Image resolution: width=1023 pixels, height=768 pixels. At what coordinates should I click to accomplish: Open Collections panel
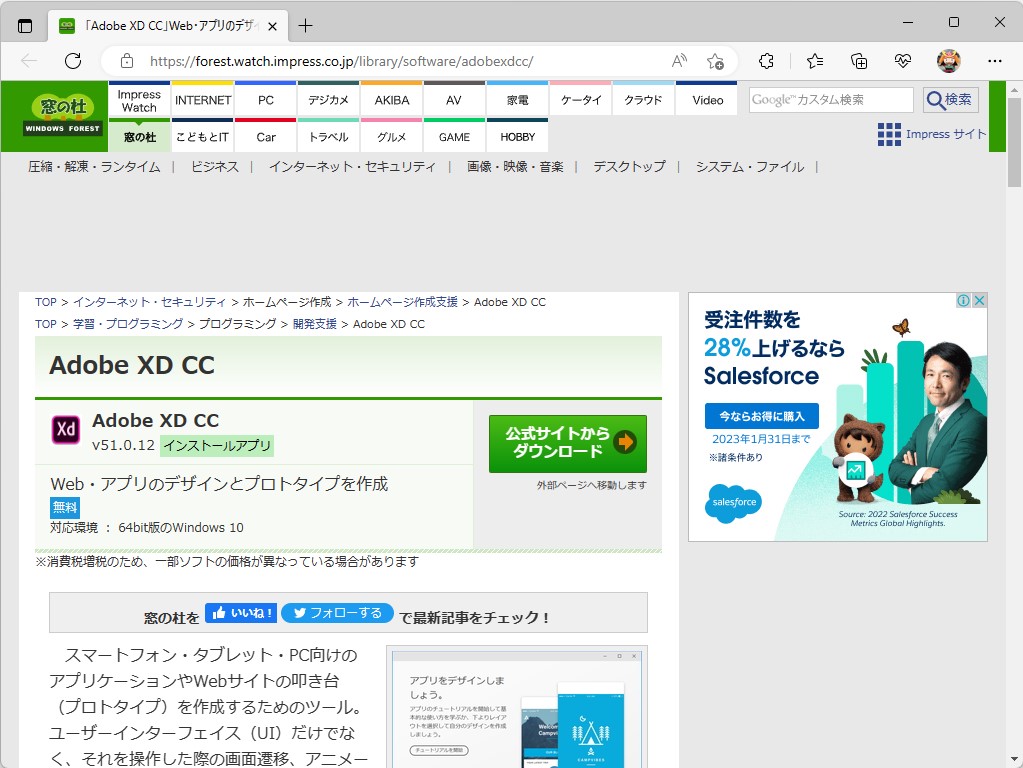pos(859,61)
